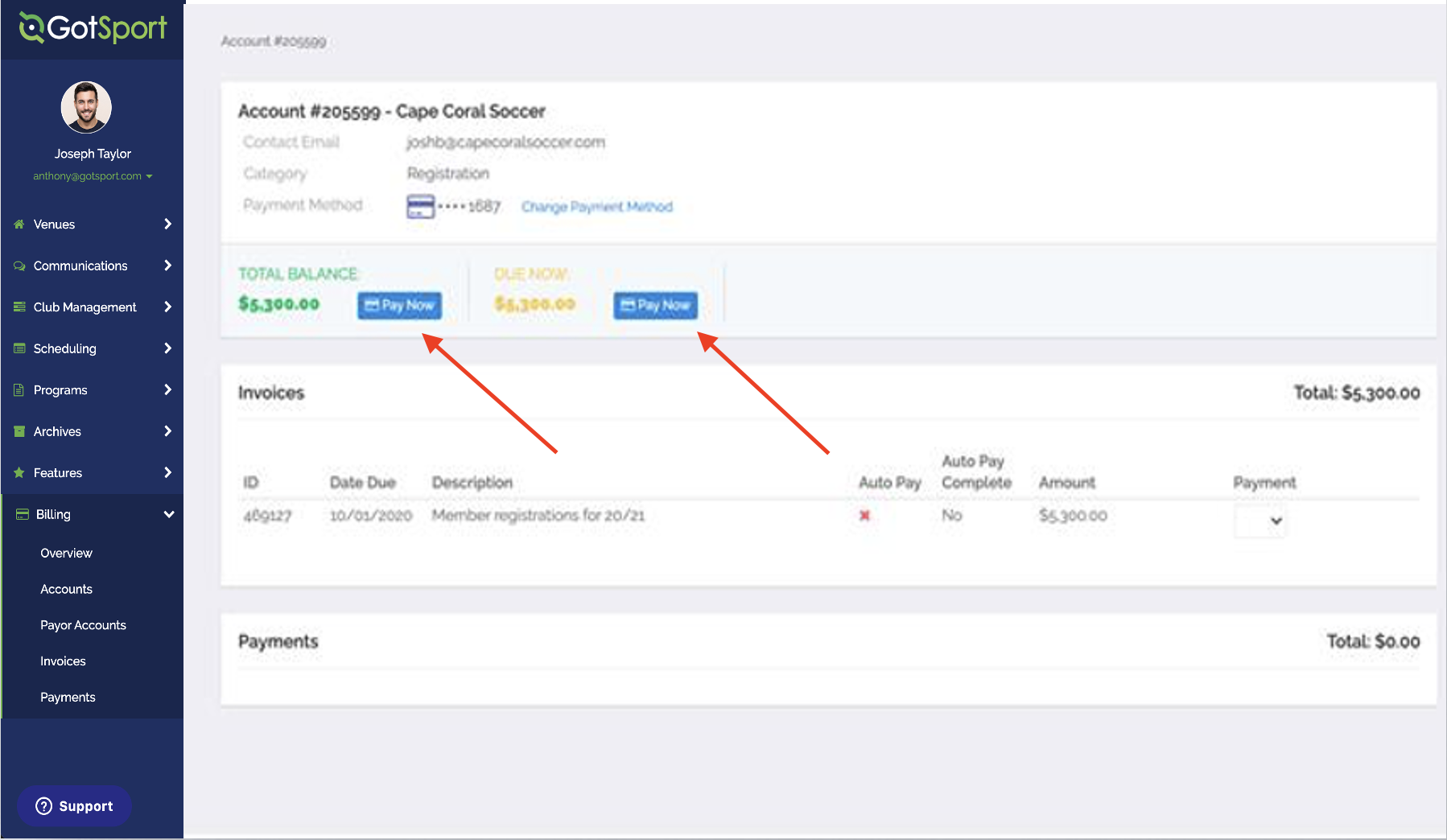Click the Archives box icon
Viewport: 1447px width, 840px height.
coord(19,431)
